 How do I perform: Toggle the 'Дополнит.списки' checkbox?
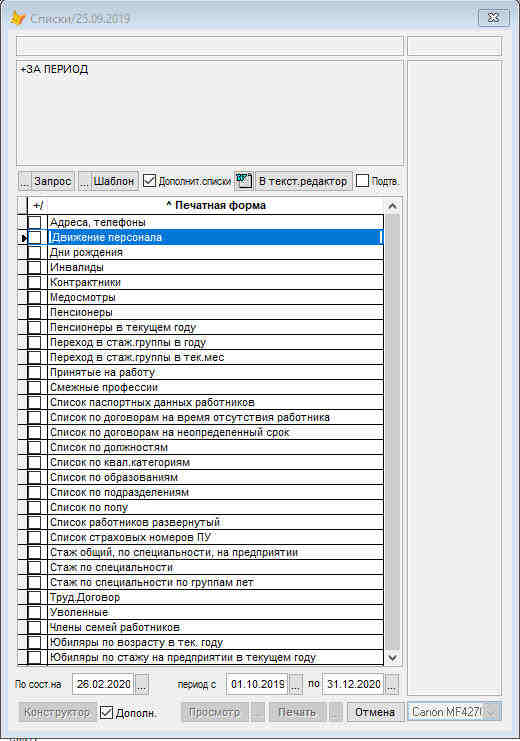tap(149, 181)
